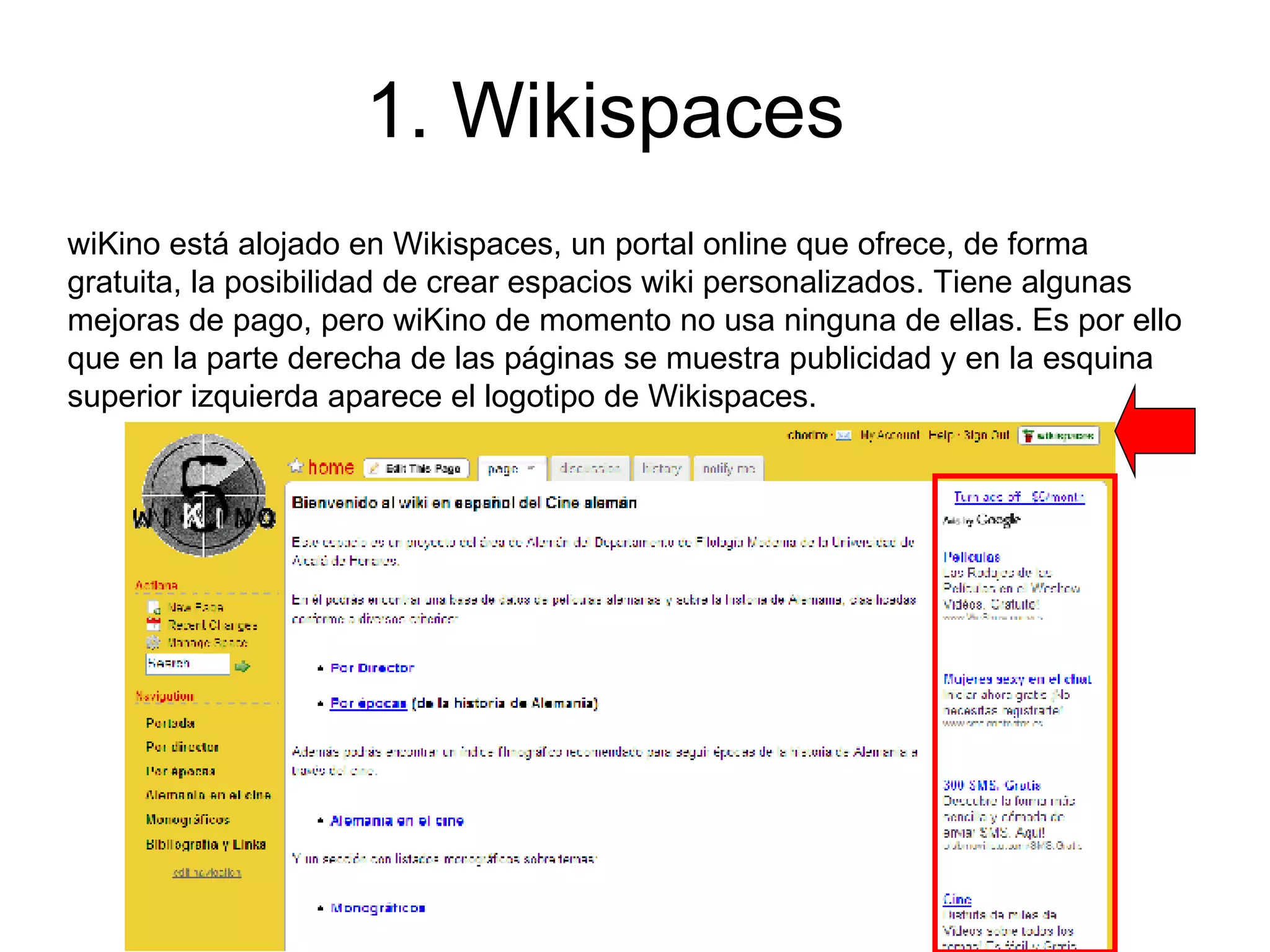Open the history tab

coord(661,469)
